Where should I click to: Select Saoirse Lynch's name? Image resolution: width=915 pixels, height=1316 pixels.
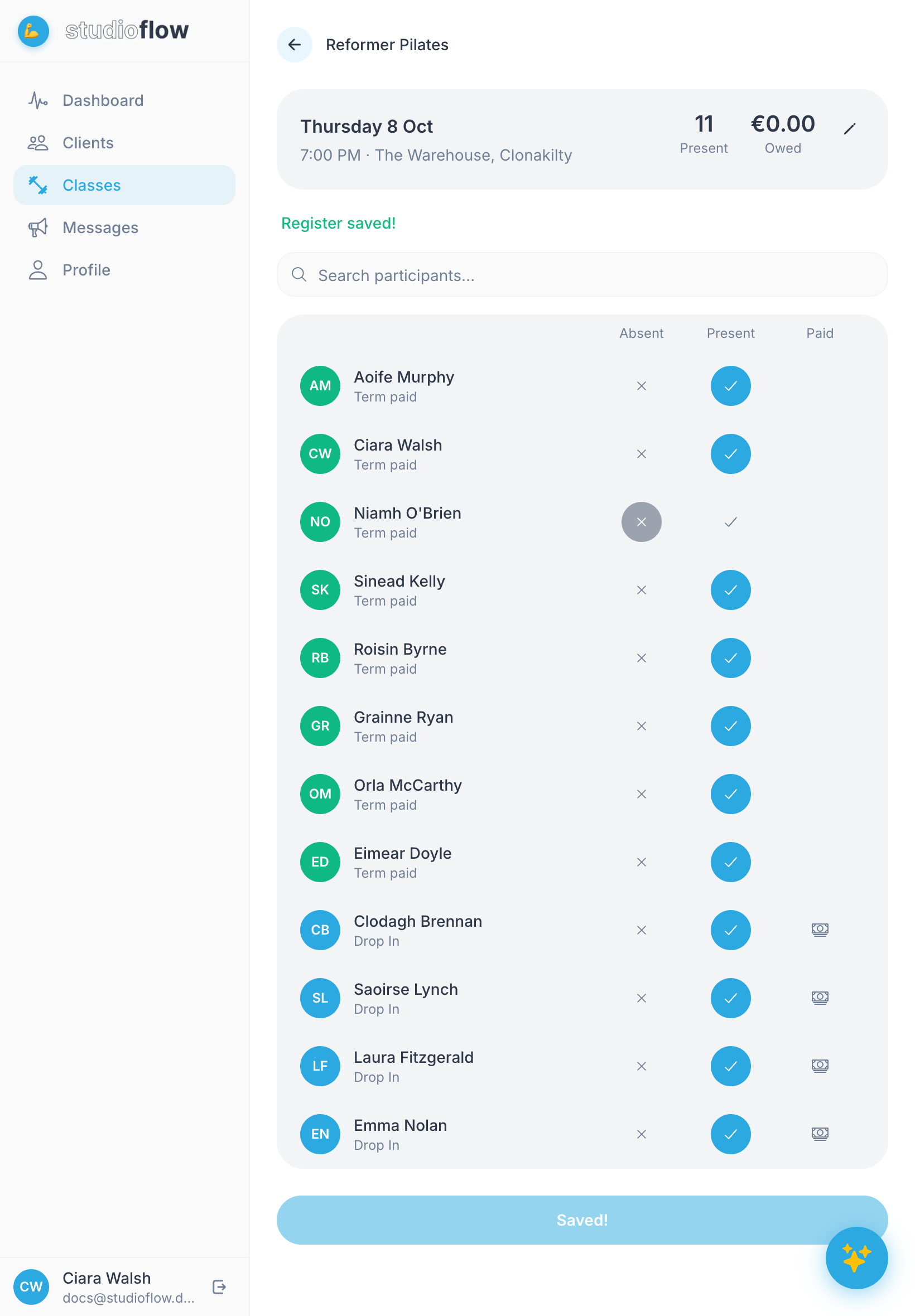[405, 989]
